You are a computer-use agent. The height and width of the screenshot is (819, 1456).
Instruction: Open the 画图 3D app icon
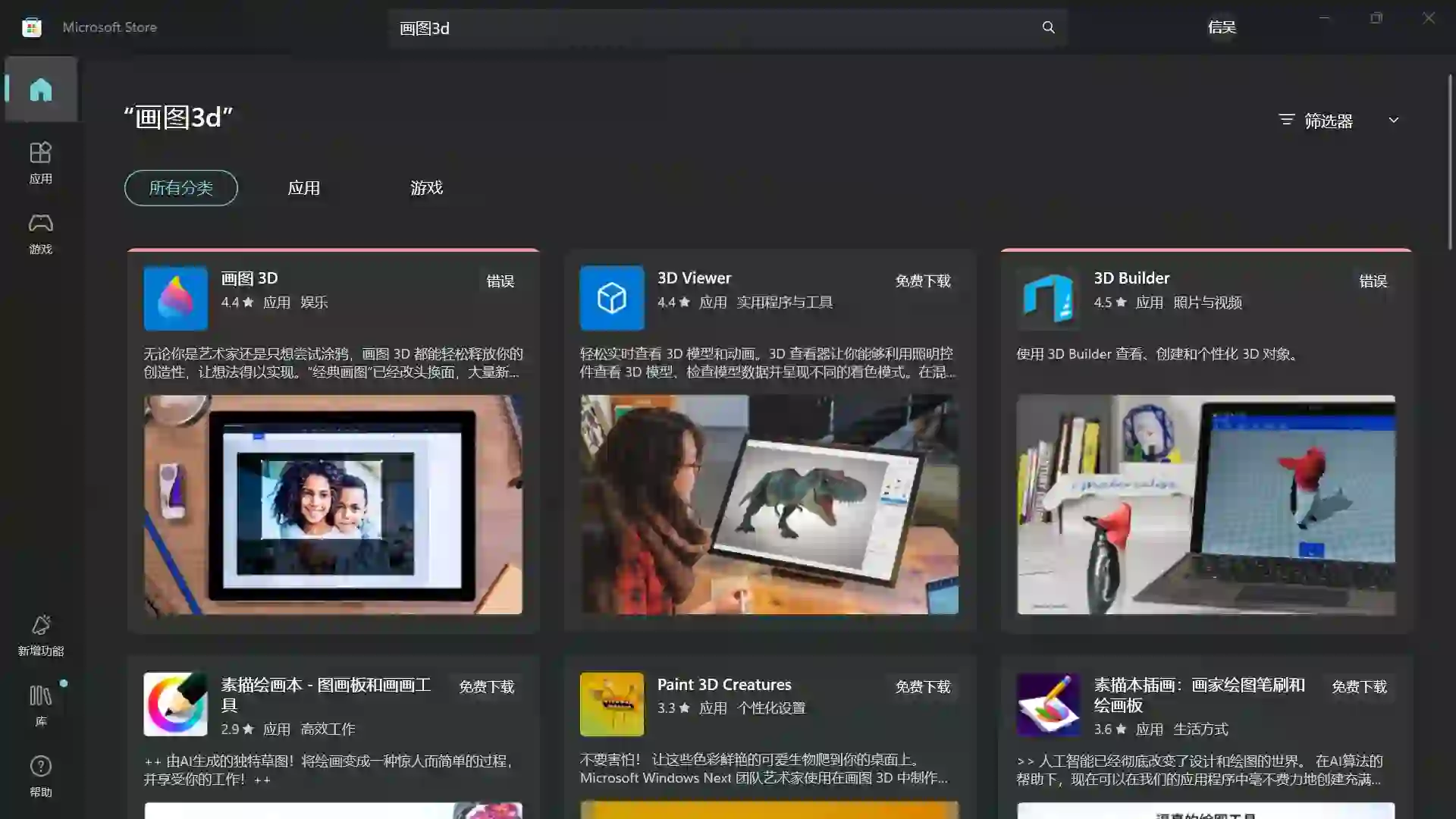175,297
